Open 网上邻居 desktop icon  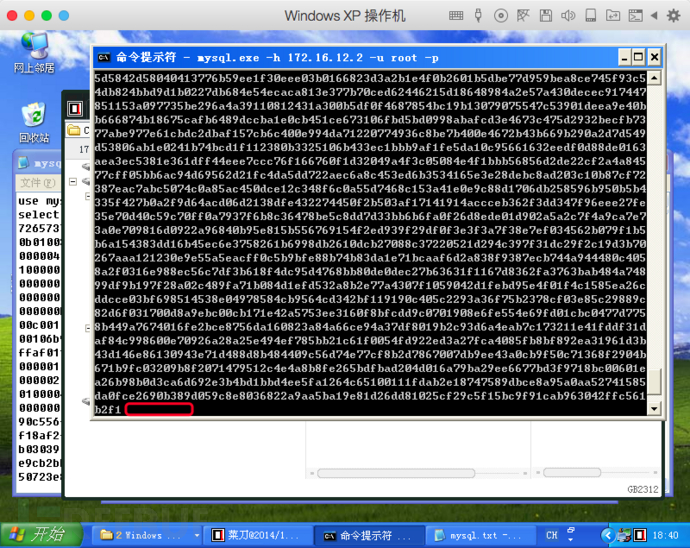click(x=34, y=53)
